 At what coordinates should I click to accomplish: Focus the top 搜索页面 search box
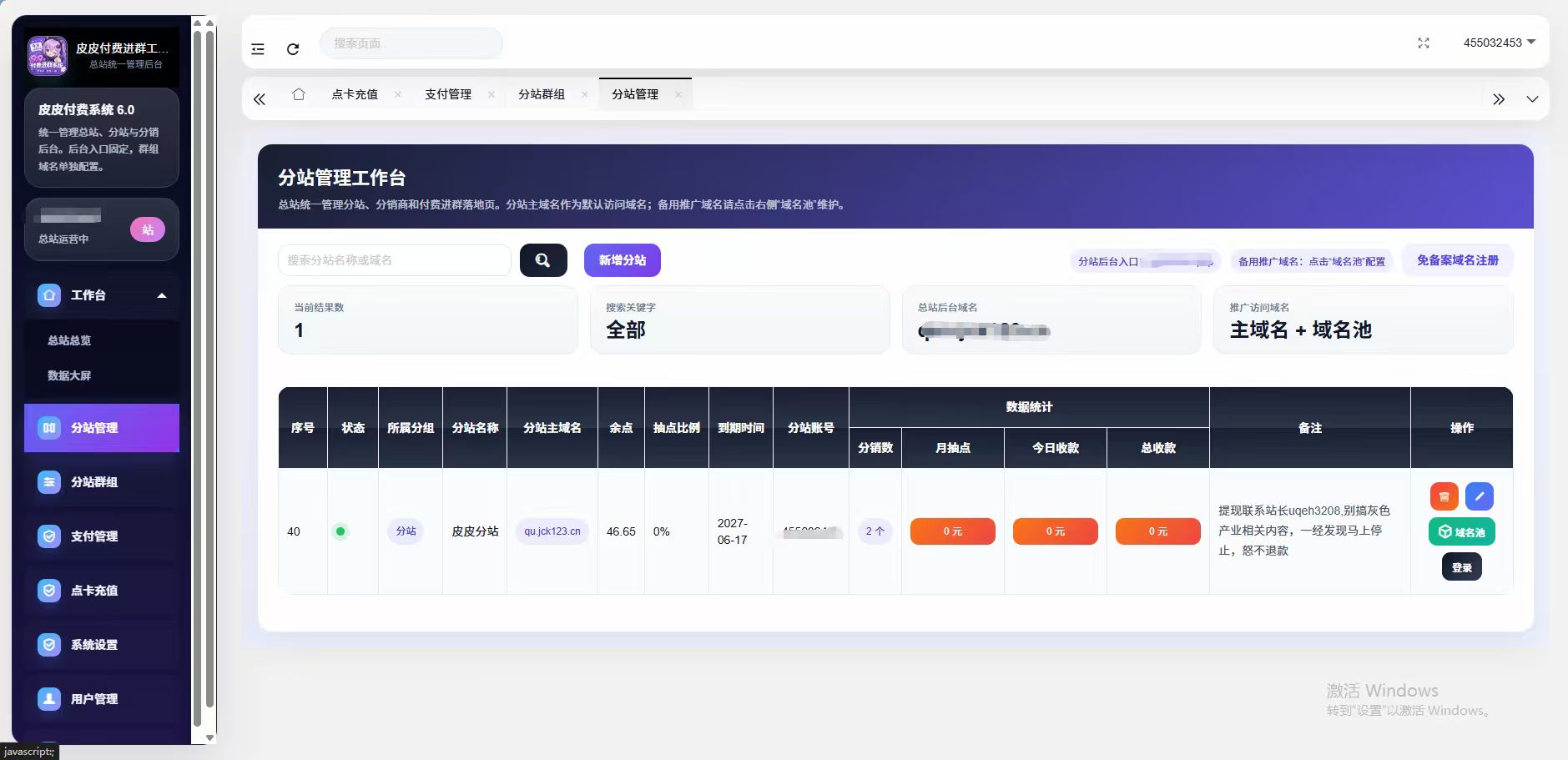coord(411,43)
